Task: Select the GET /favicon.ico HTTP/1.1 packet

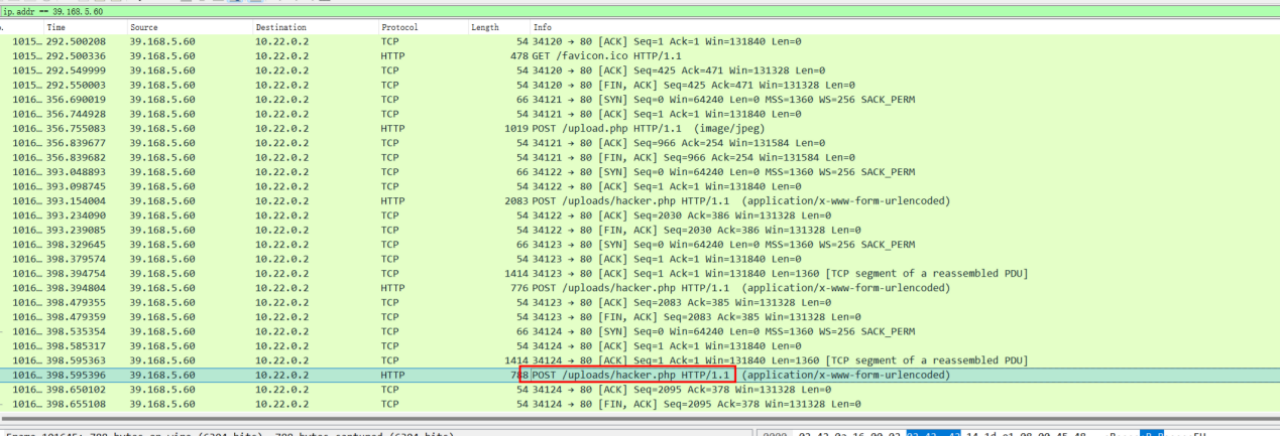Action: tap(640, 57)
